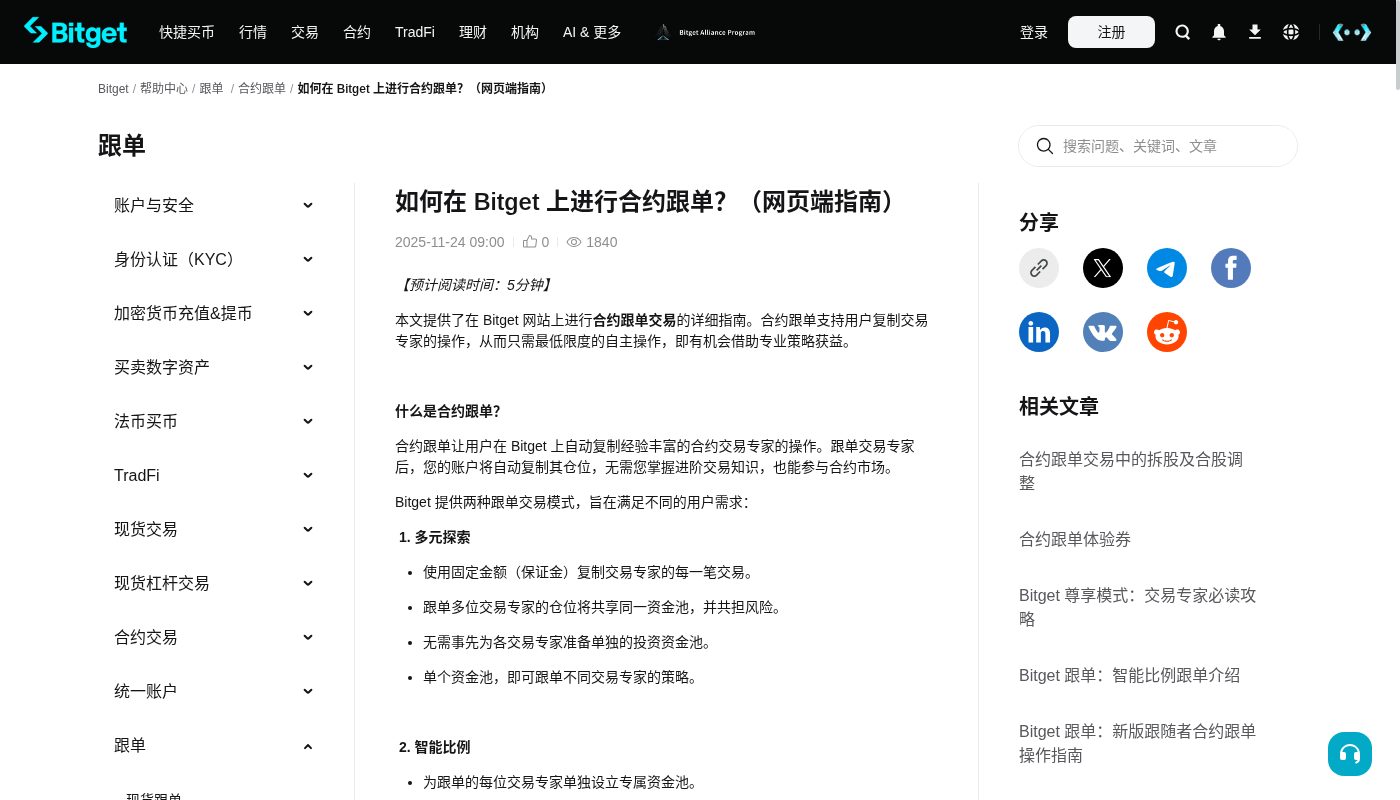Click the publish date 2025-11-24 09:00

tap(450, 242)
